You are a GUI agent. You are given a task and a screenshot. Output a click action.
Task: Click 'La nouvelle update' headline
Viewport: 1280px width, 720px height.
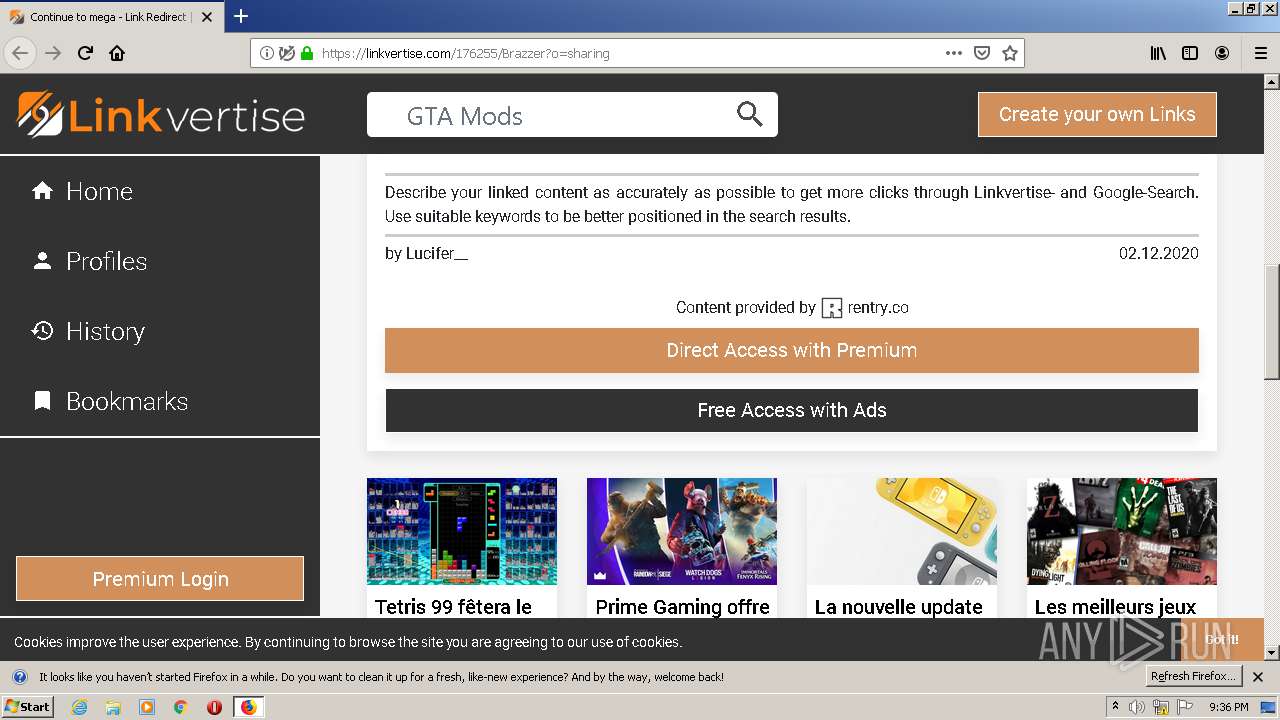(x=898, y=607)
